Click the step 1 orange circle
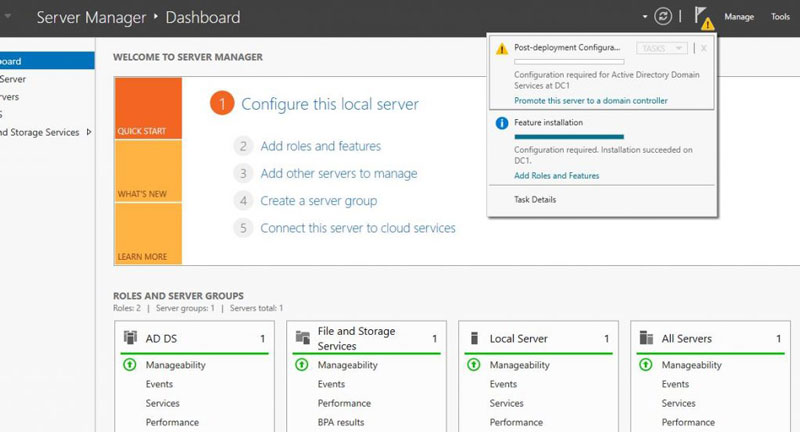This screenshot has width=800, height=432. pos(222,104)
